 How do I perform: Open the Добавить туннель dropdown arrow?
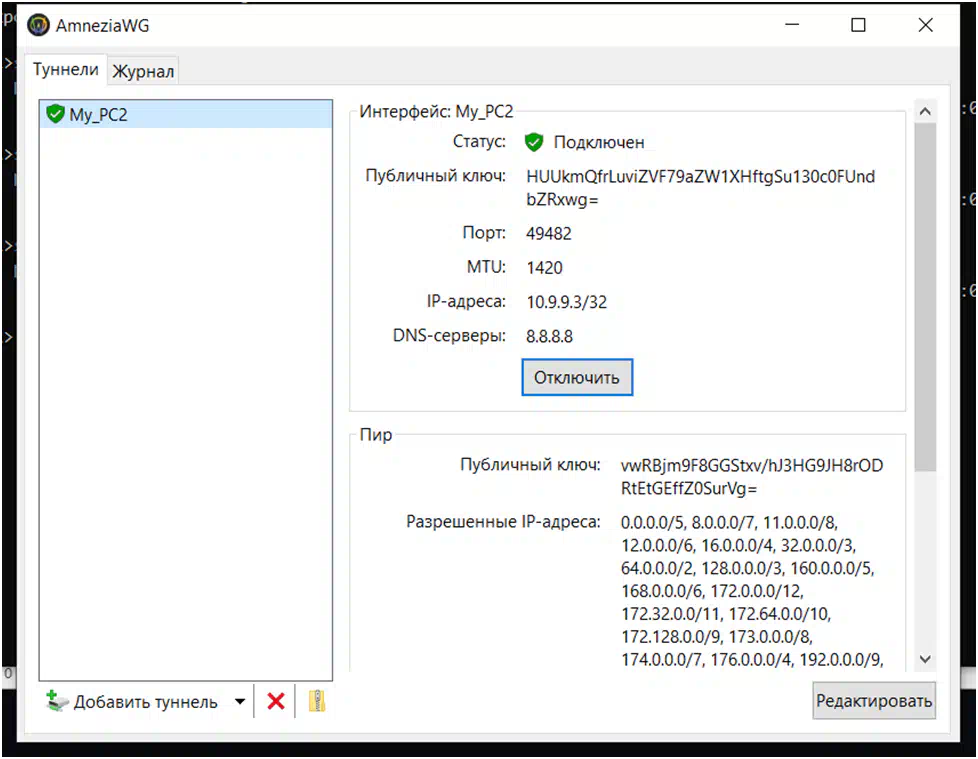(x=240, y=702)
